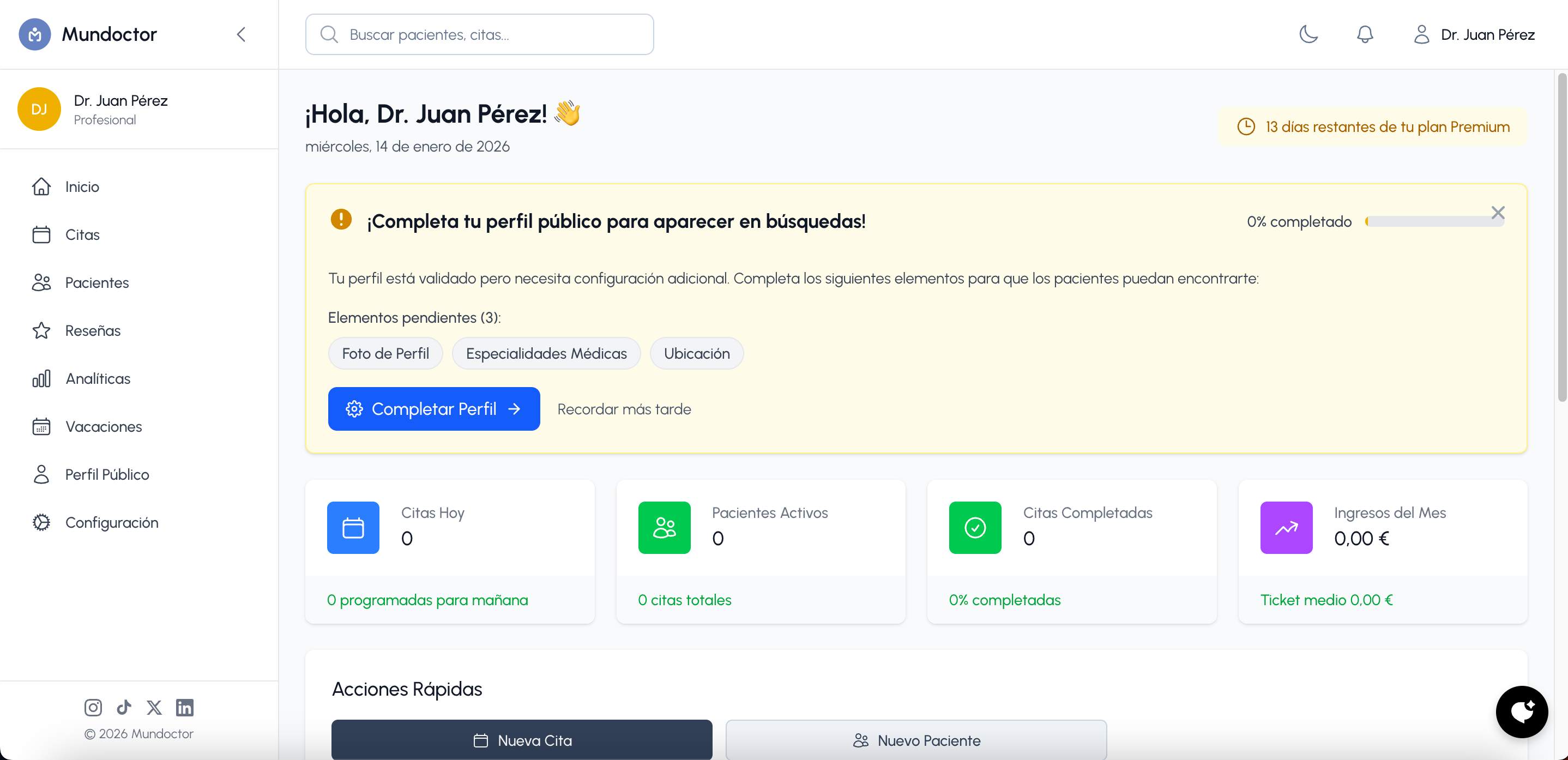Visit the Mundoctor LinkedIn profile
The height and width of the screenshot is (760, 1568).
tap(184, 707)
